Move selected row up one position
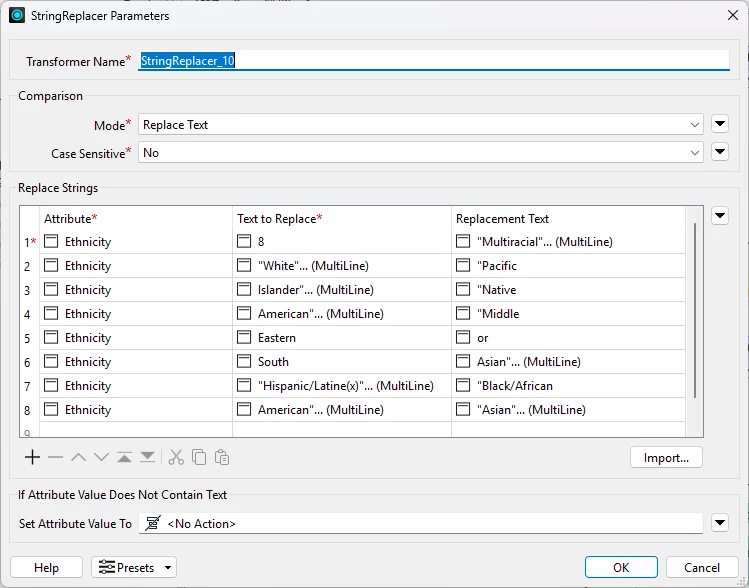The height and width of the screenshot is (588, 749). click(x=78, y=458)
